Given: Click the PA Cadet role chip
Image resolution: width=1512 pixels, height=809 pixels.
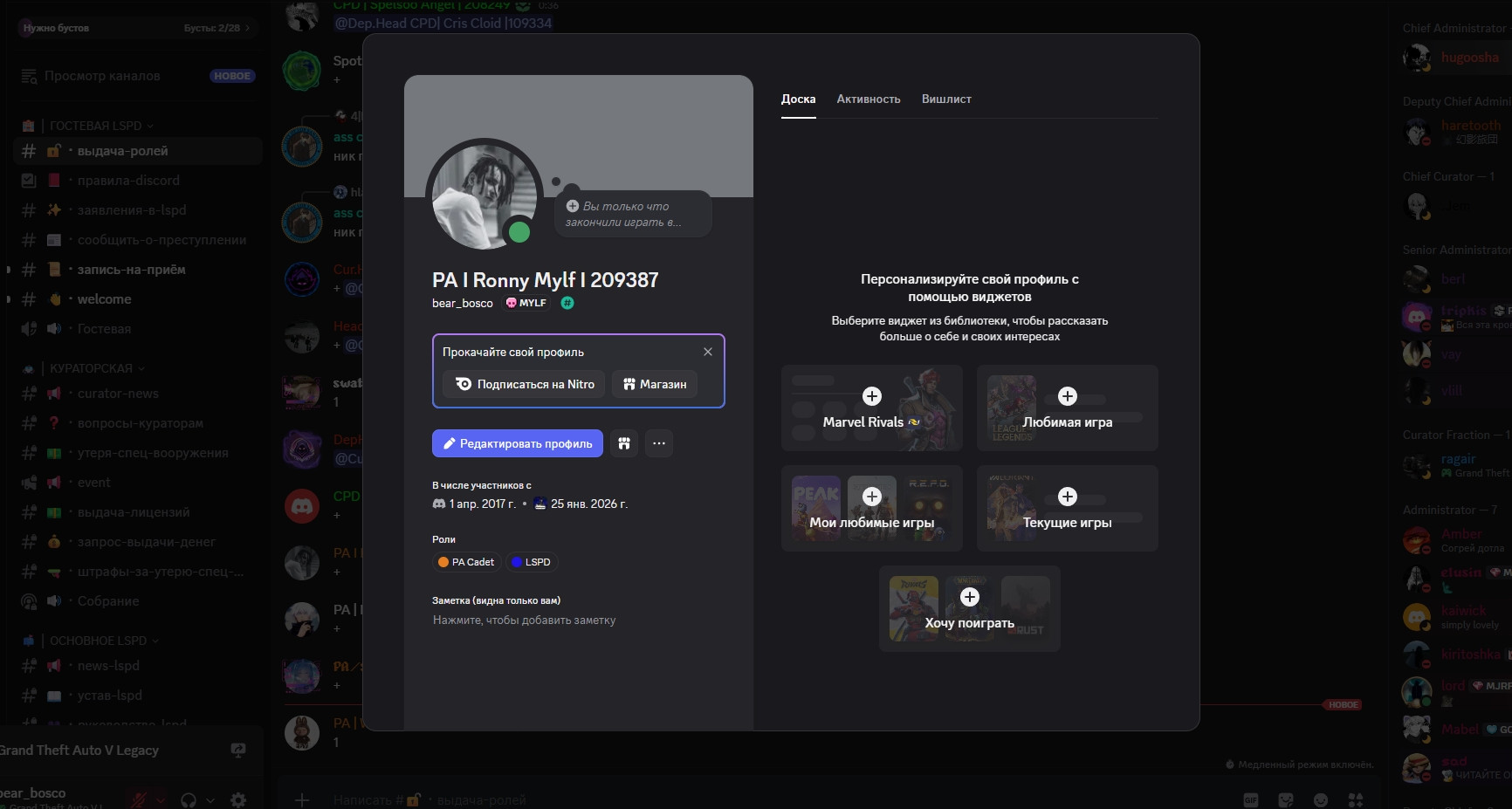Looking at the screenshot, I should tap(466, 562).
